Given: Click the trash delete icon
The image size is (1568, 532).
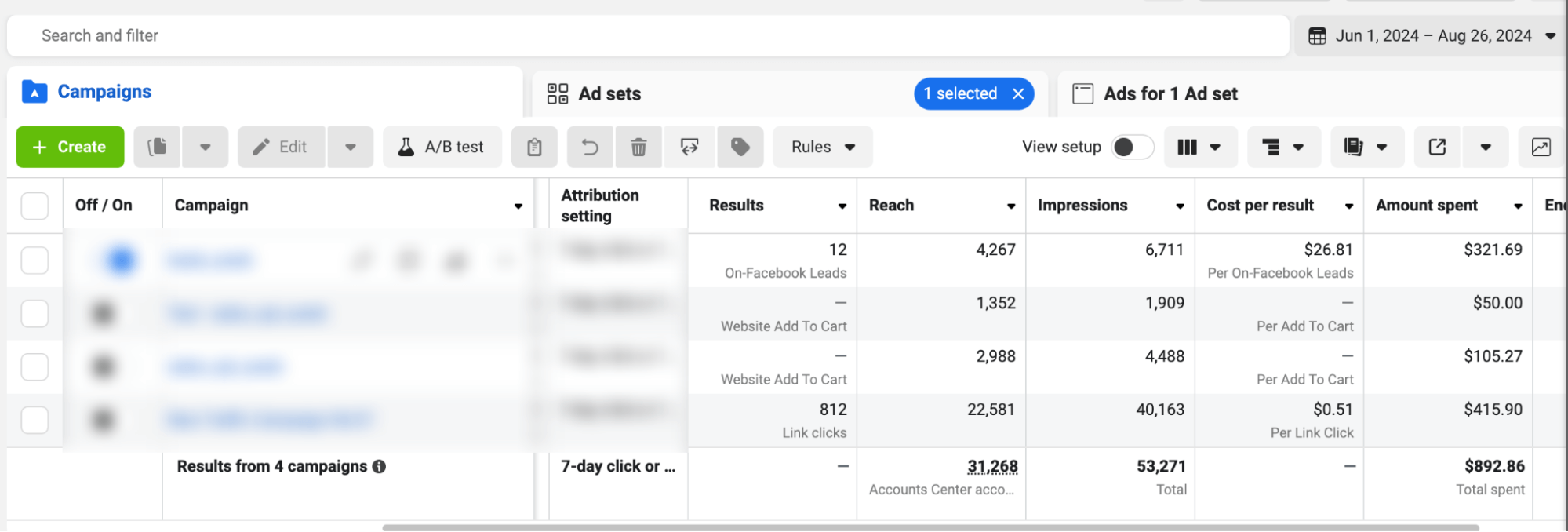Looking at the screenshot, I should click(638, 147).
